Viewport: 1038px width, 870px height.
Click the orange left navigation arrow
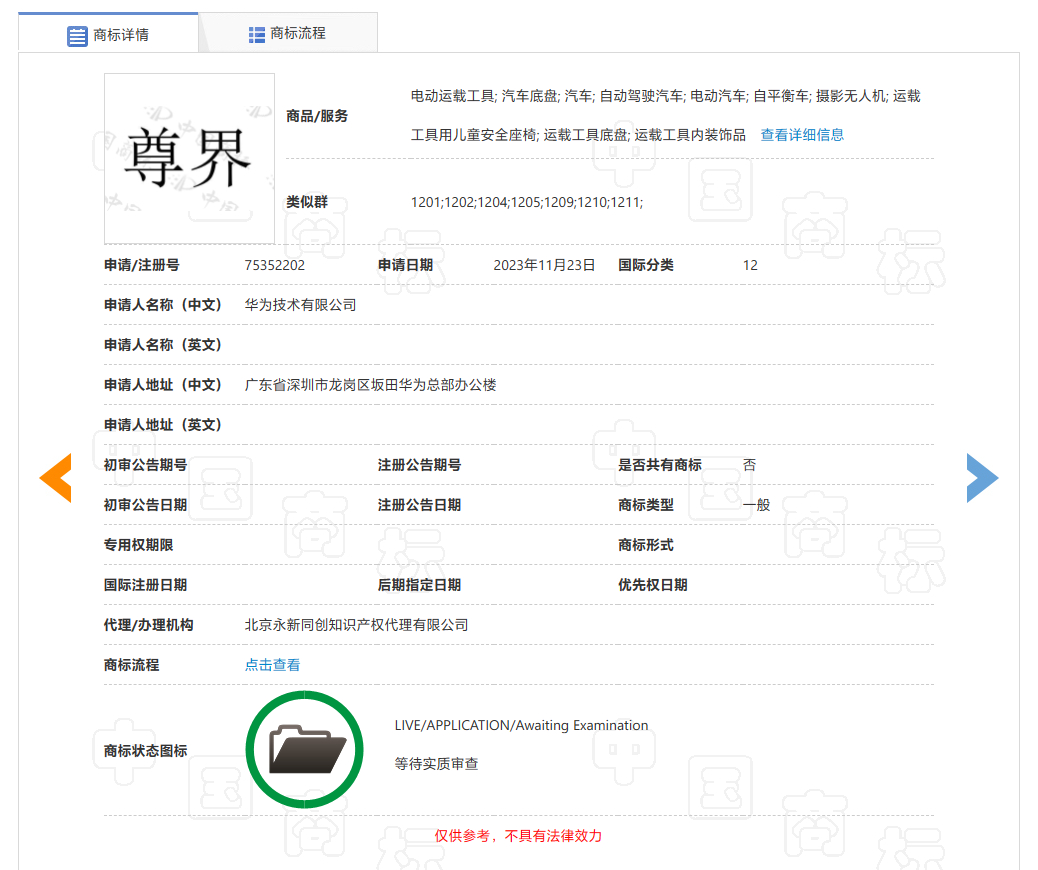(x=56, y=477)
